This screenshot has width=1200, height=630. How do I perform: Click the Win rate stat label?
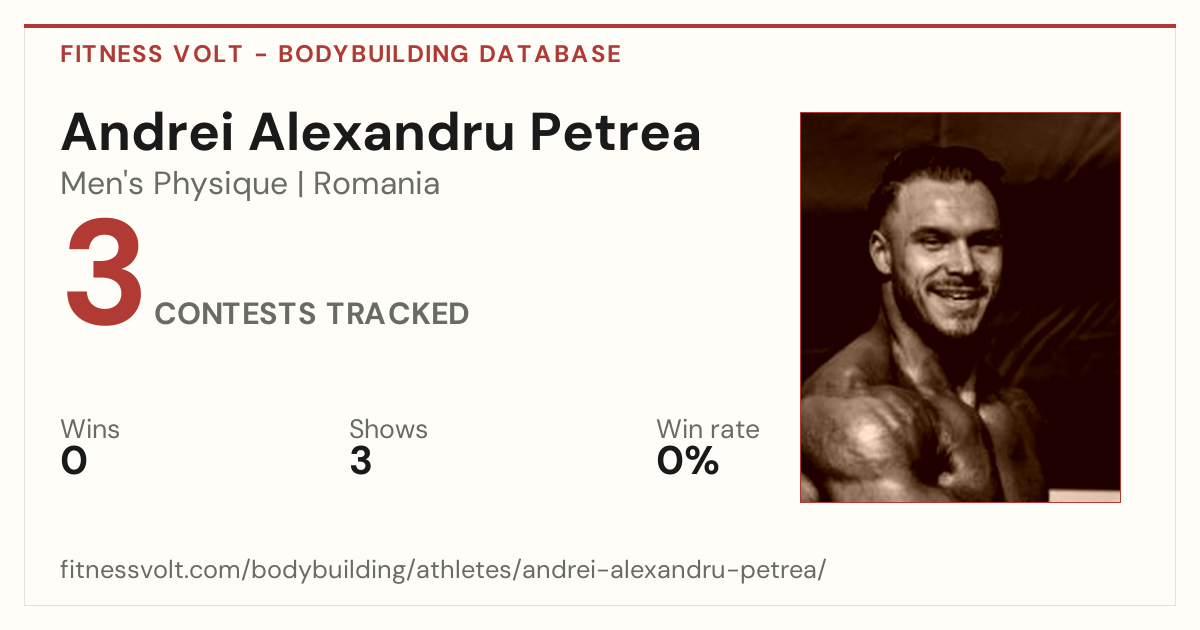[x=708, y=430]
